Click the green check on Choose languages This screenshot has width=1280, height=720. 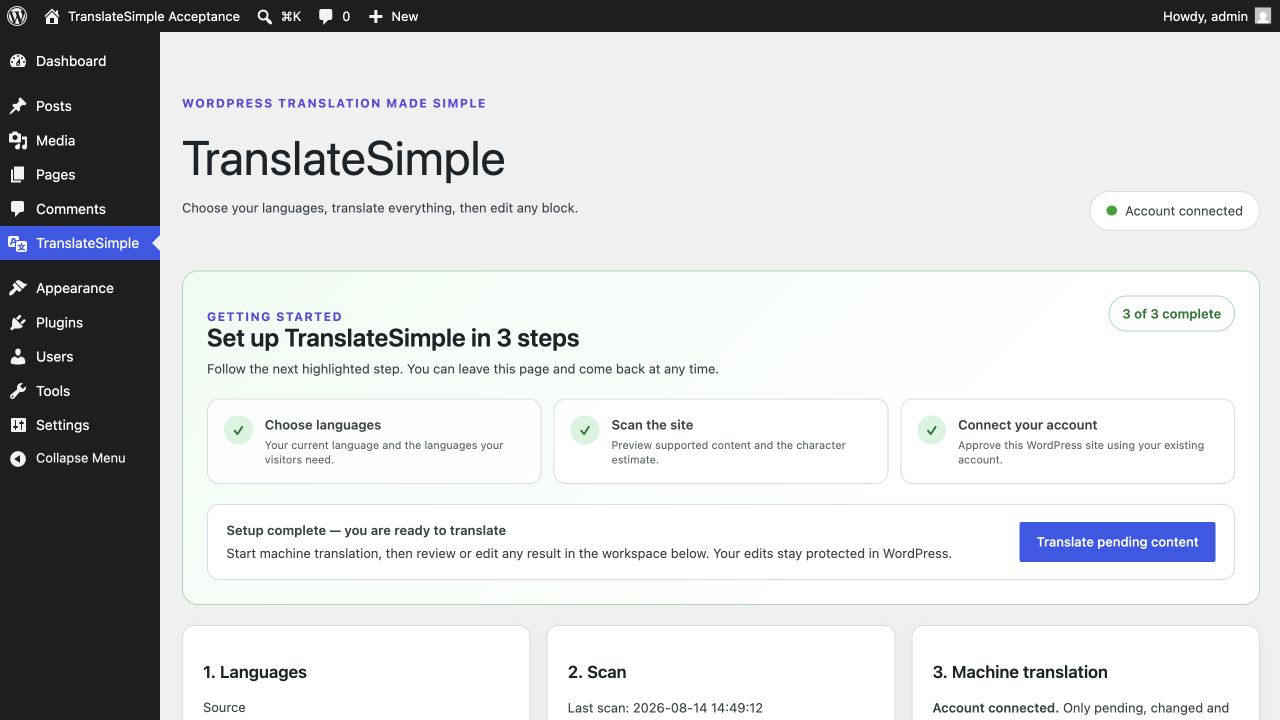point(238,430)
